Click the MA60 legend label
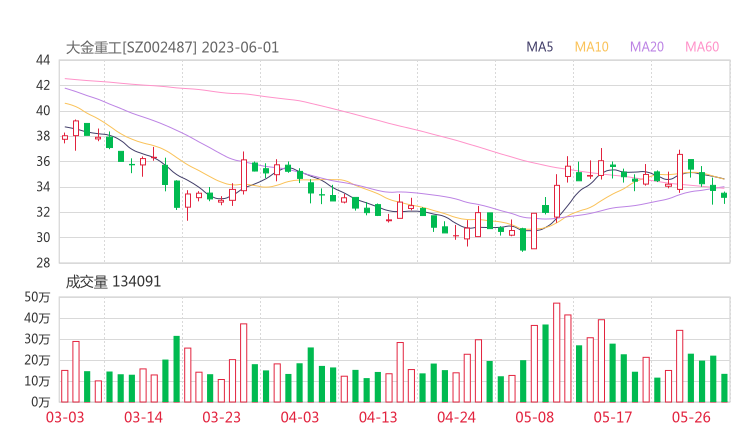The image size is (740, 440). [x=702, y=47]
